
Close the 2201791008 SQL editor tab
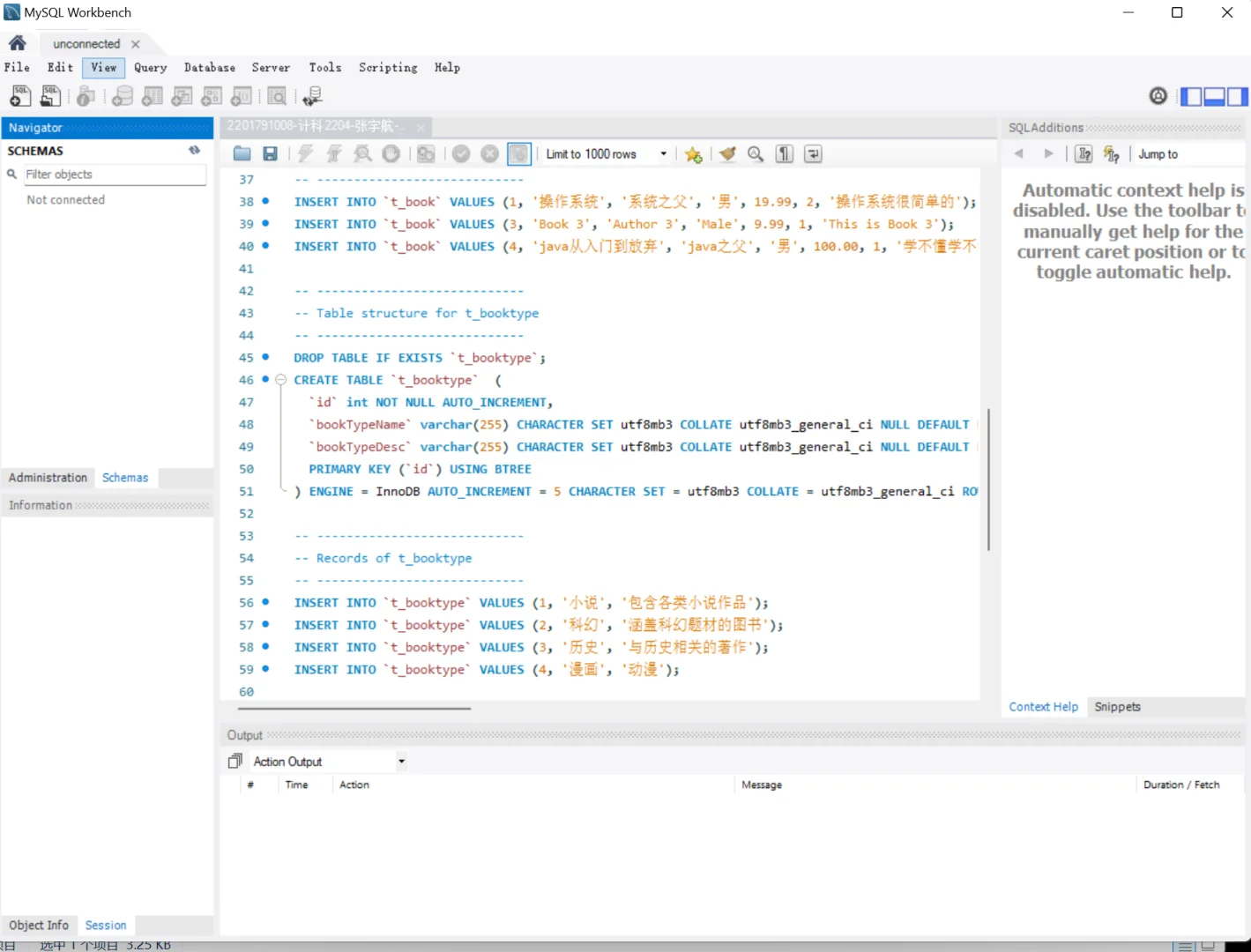click(421, 127)
